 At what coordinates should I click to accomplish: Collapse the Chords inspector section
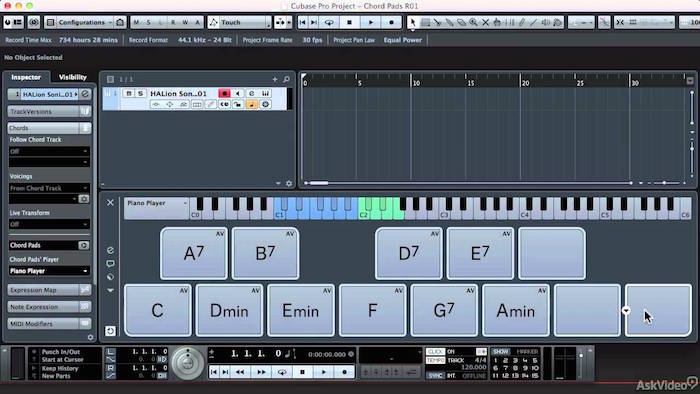point(49,128)
